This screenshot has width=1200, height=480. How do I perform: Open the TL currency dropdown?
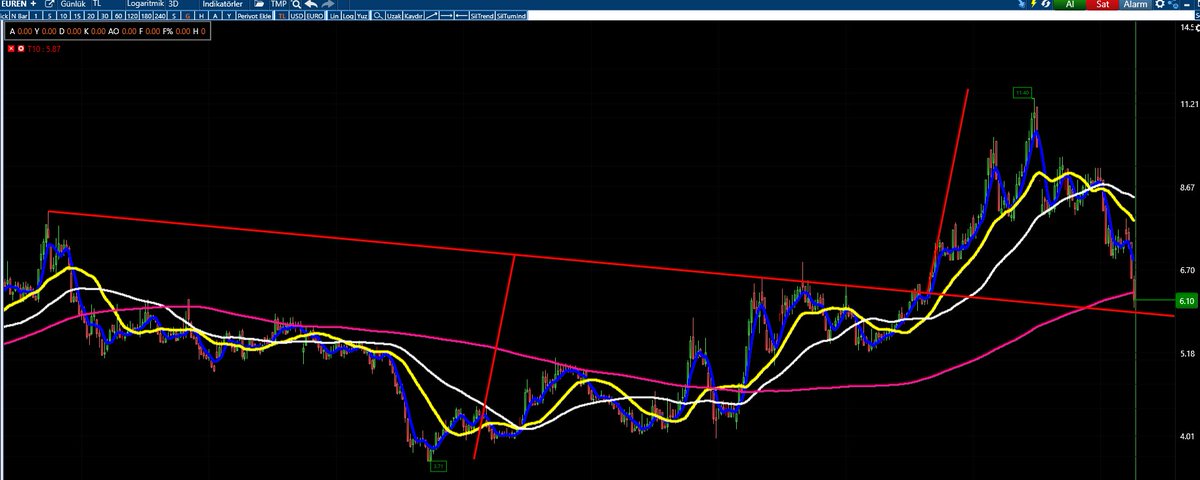tap(97, 5)
